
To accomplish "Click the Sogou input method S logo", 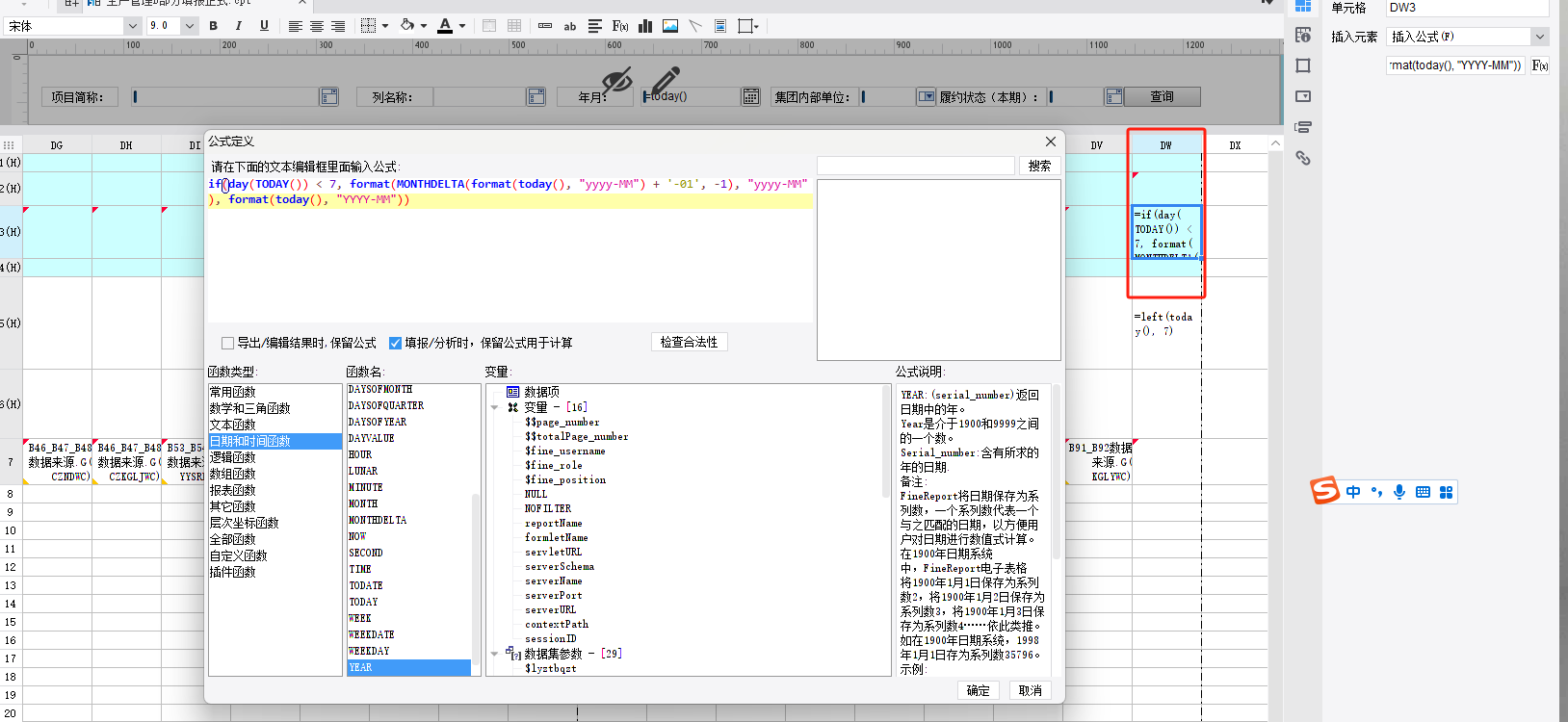I will pyautogui.click(x=1325, y=490).
